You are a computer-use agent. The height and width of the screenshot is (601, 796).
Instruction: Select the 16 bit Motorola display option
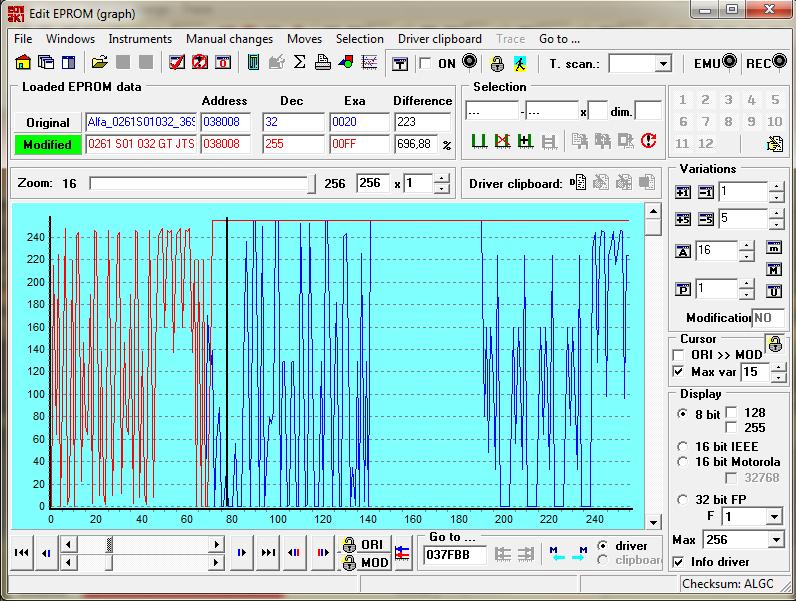pos(683,462)
